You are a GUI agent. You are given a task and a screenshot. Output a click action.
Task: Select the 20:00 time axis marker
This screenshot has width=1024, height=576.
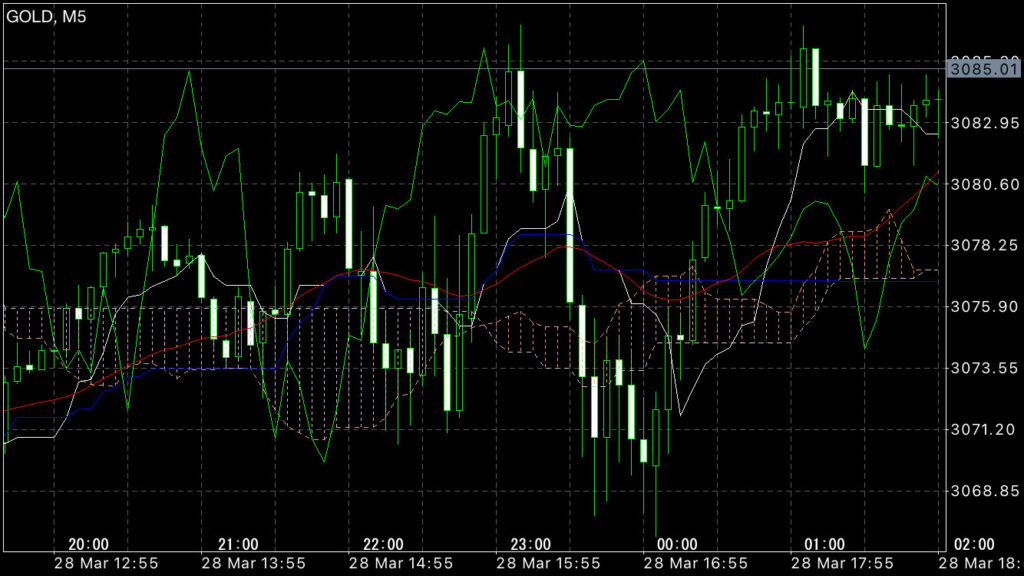(89, 544)
